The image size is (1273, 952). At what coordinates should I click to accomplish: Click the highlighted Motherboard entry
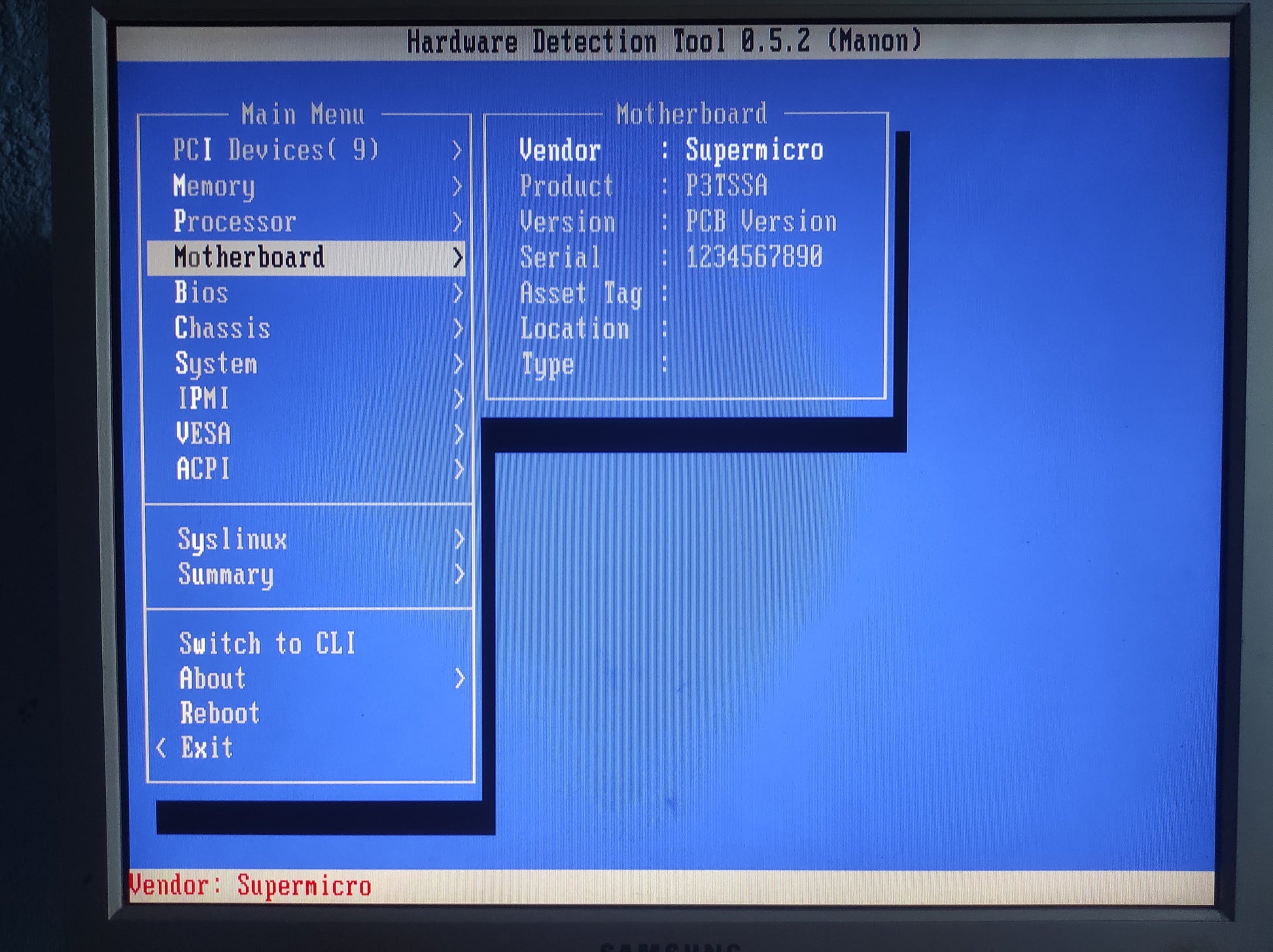(x=249, y=258)
